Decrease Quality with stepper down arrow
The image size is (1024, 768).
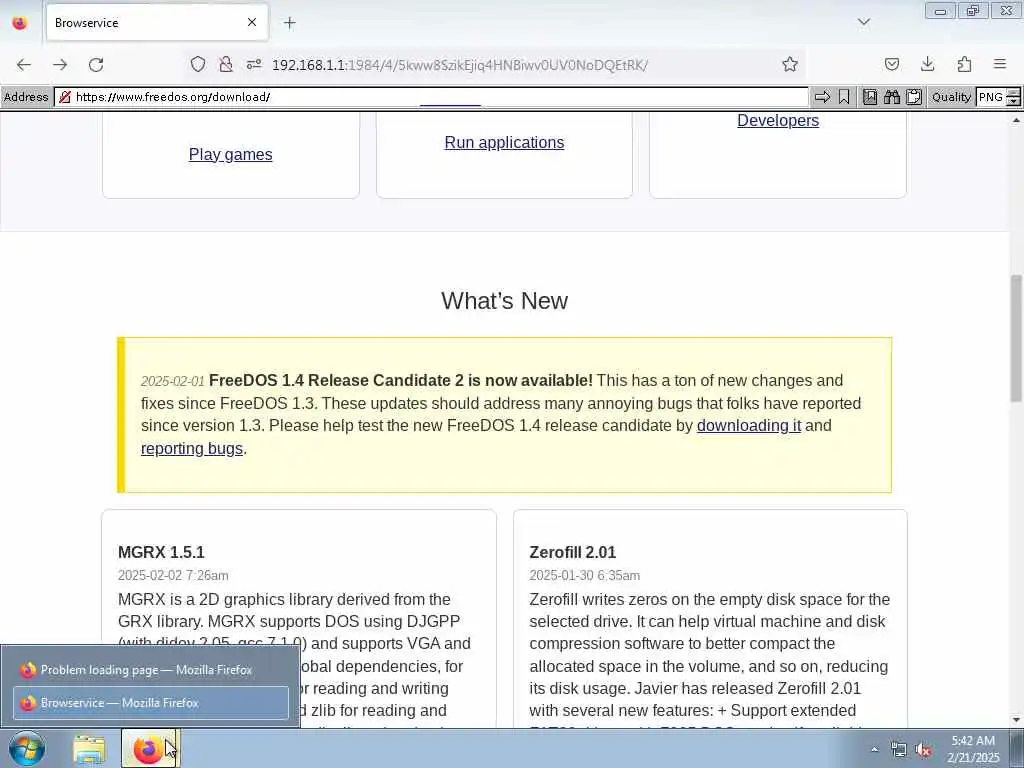pyautogui.click(x=1013, y=101)
